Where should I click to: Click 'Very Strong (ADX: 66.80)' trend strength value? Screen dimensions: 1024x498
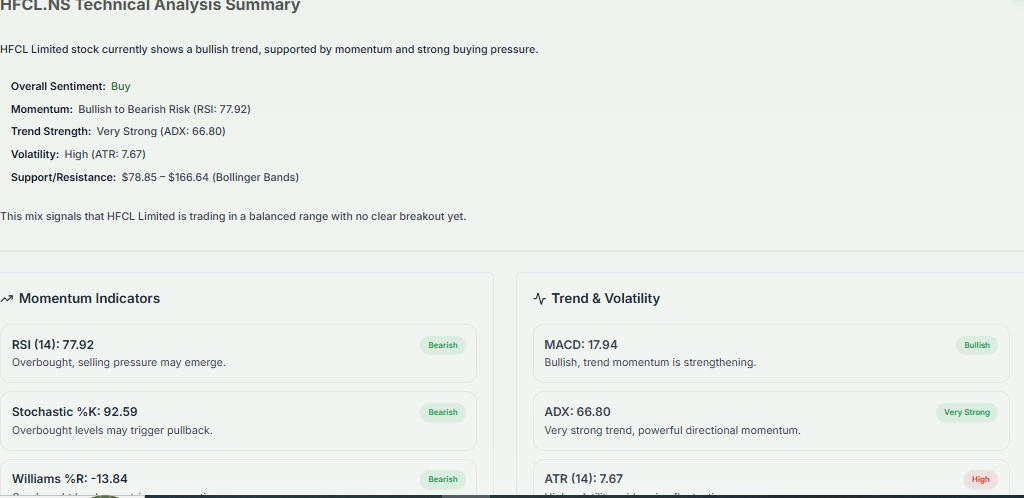(161, 131)
